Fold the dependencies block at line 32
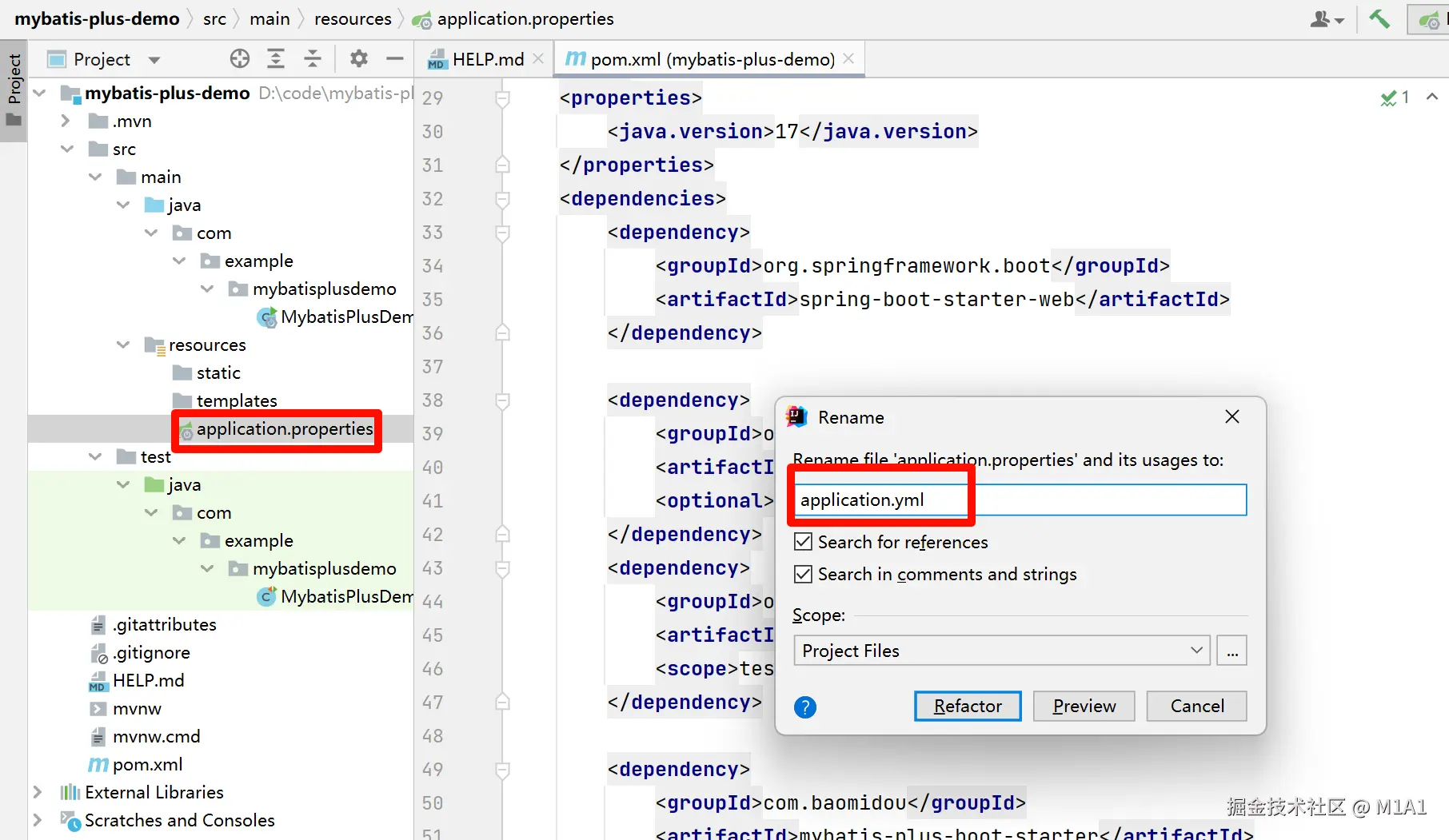Viewport: 1449px width, 840px height. 502,199
